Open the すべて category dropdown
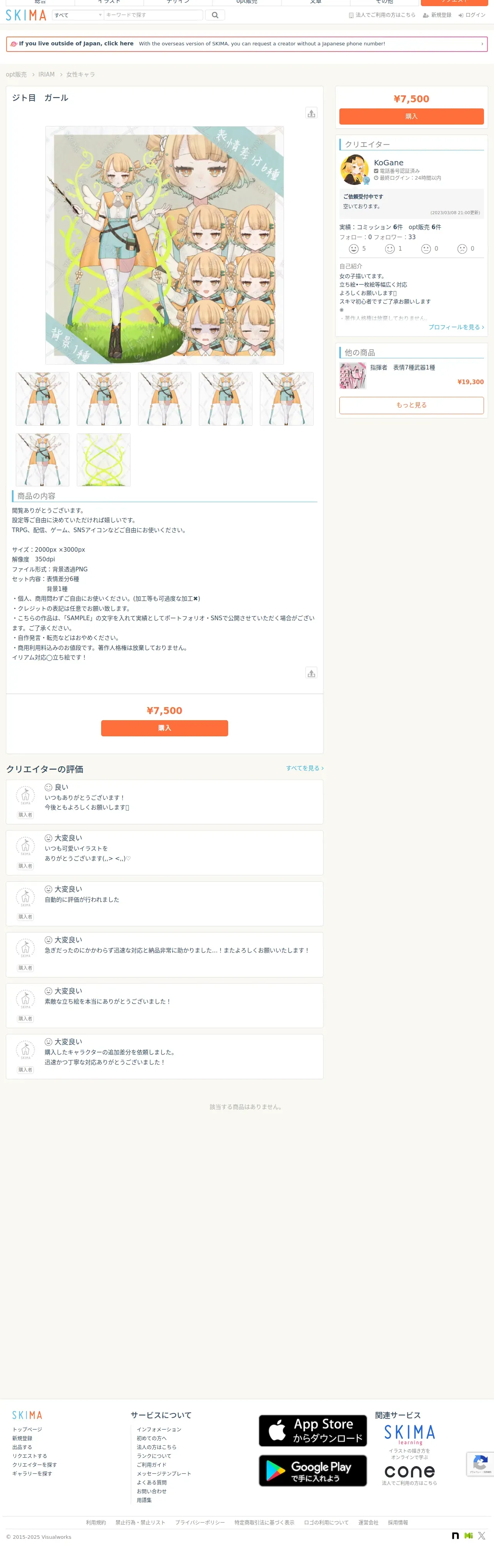494x1568 pixels. pos(77,15)
